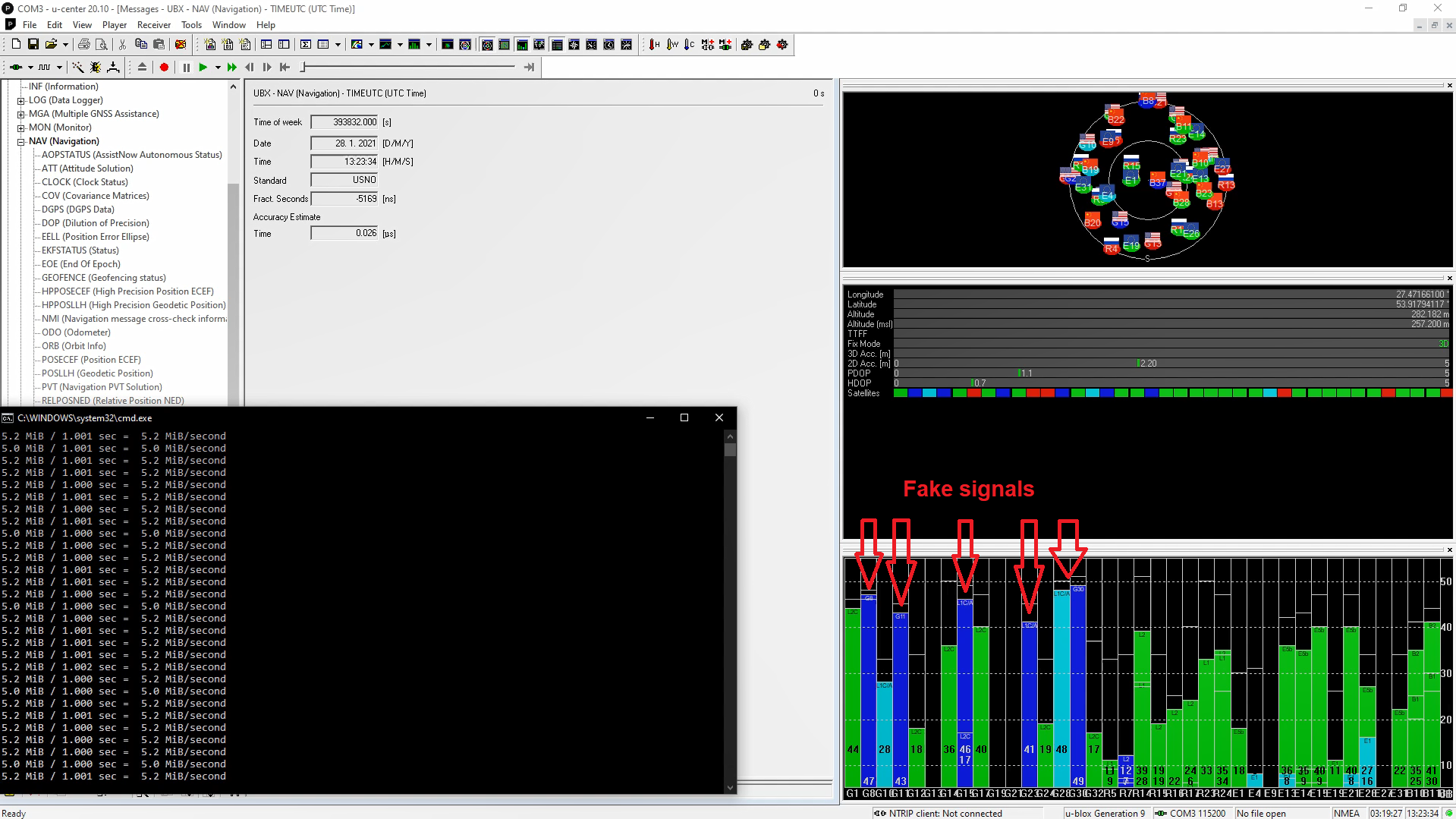This screenshot has height=819, width=1456.
Task: Open the dropdown beside Open folder icon
Action: click(x=65, y=45)
